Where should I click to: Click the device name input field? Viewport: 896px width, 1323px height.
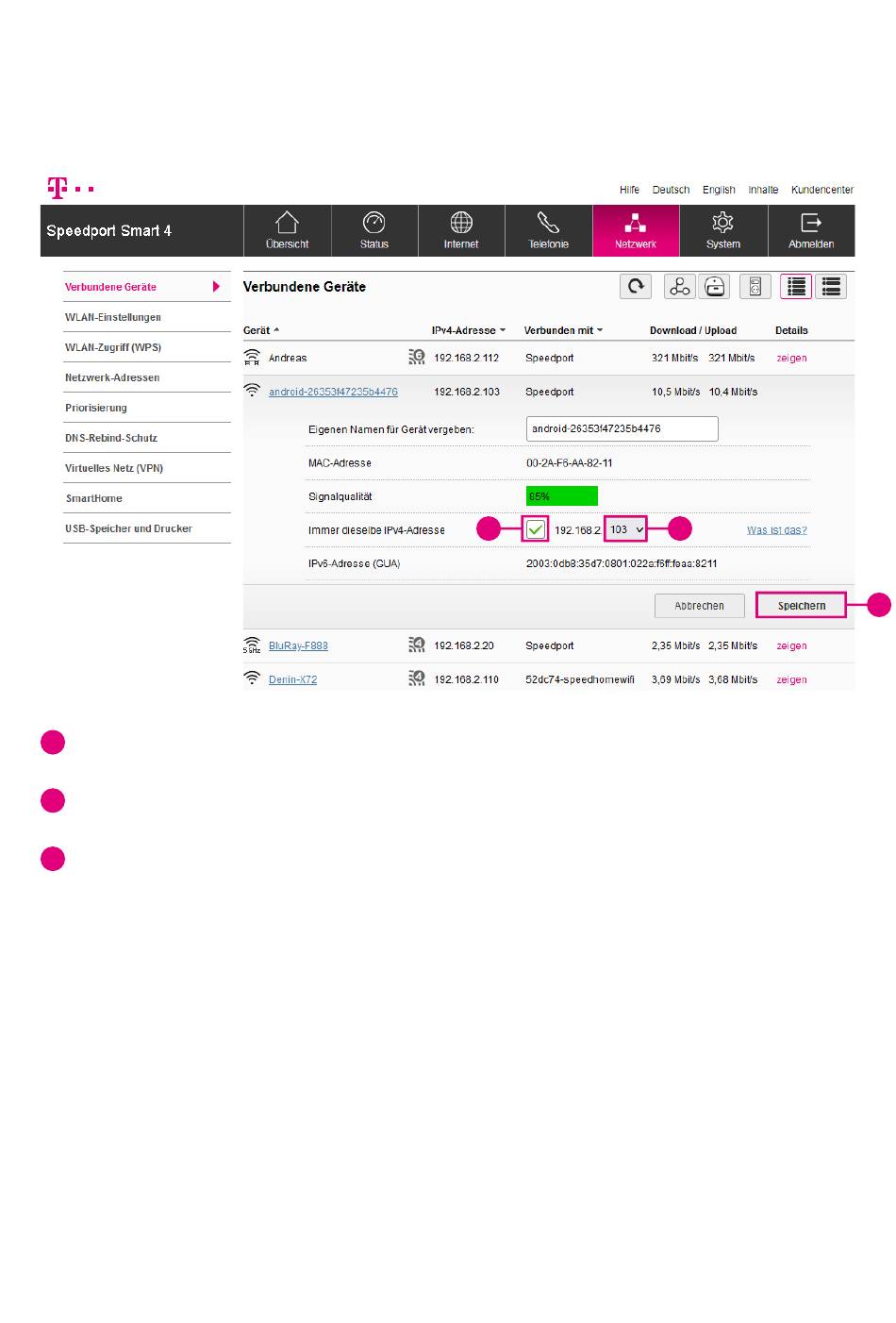click(622, 428)
